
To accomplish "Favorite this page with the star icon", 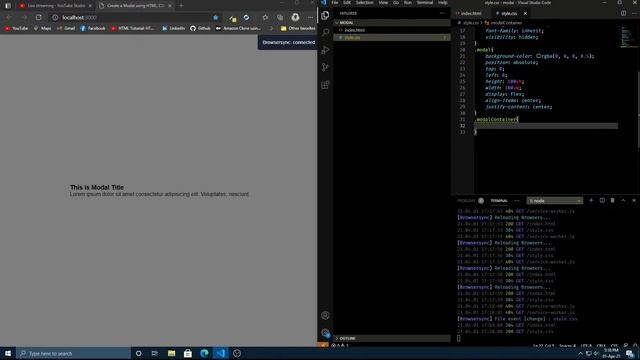I will (216, 18).
